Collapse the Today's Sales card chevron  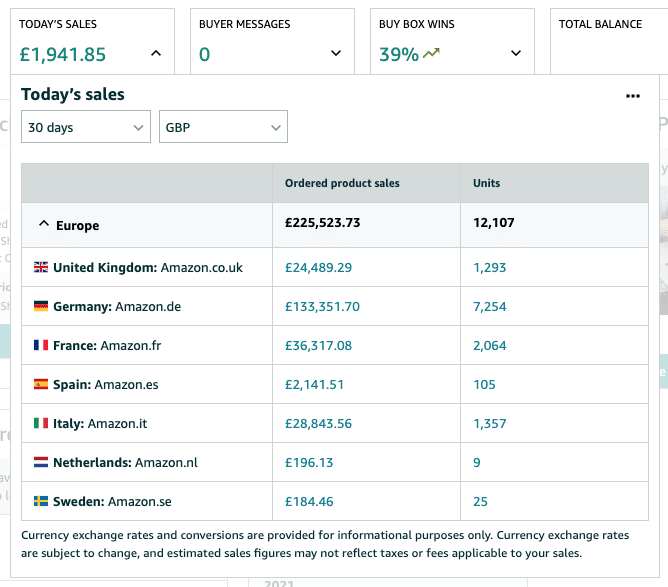156,53
